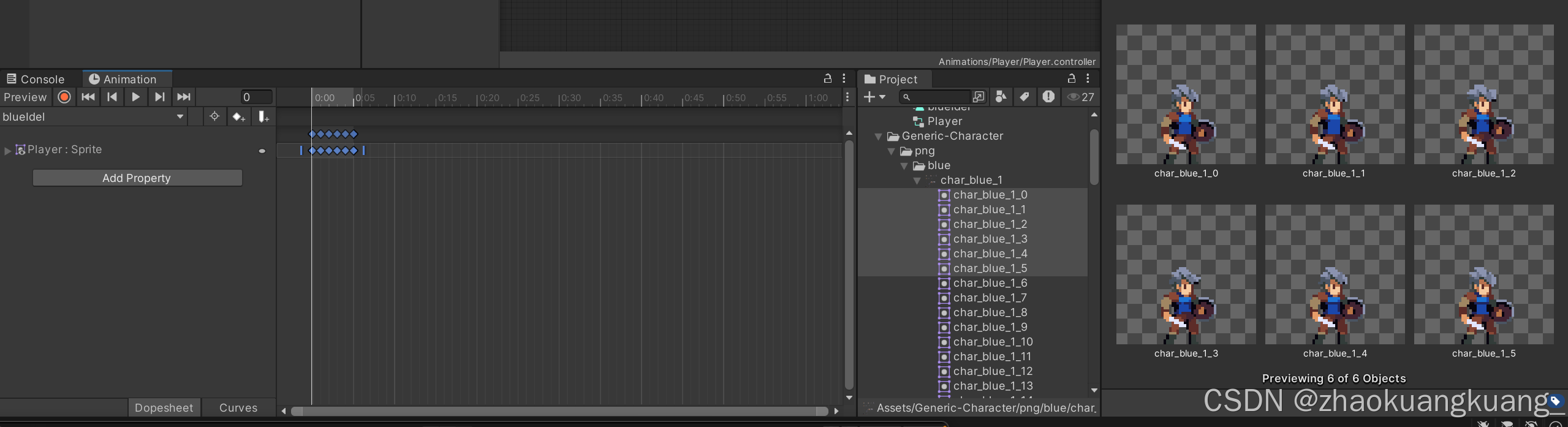This screenshot has height=427, width=1568.
Task: Click search by import log type icon
Action: 1048,97
